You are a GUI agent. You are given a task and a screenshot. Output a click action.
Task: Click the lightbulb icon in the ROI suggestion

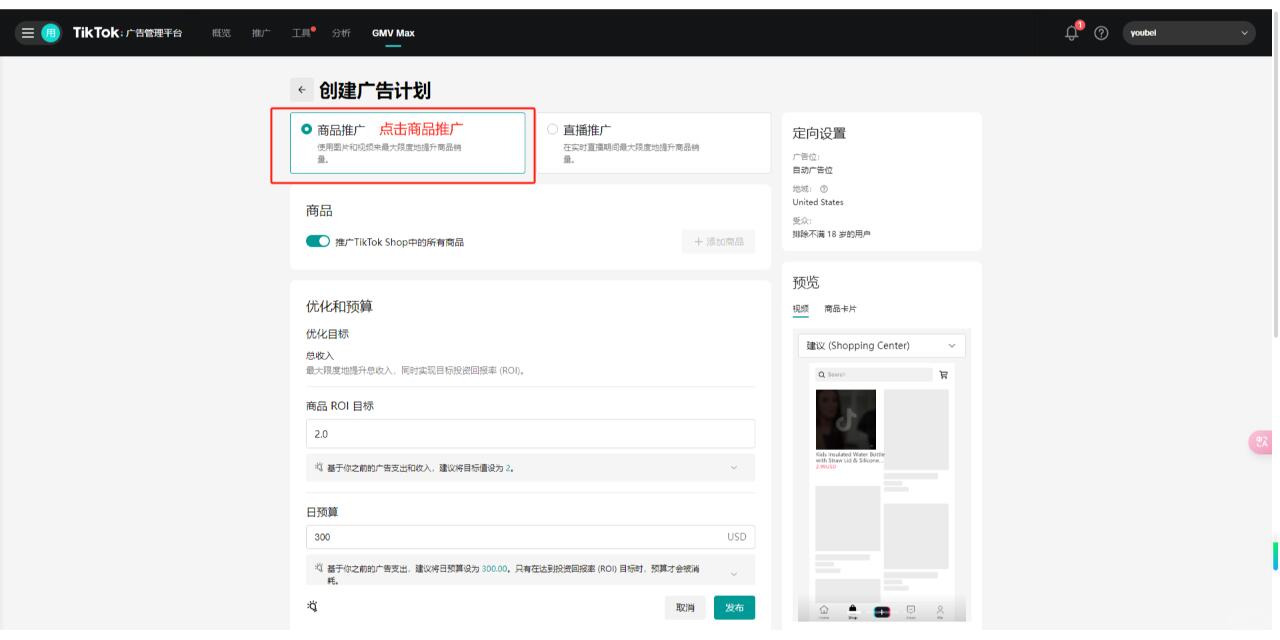click(x=319, y=467)
